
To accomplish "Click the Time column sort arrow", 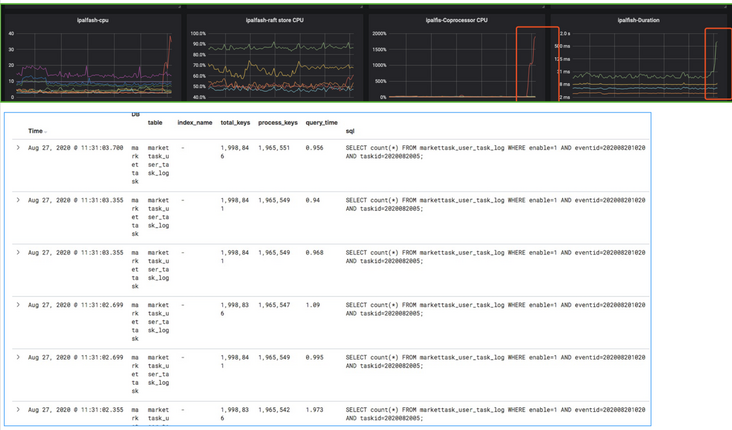I will point(45,132).
